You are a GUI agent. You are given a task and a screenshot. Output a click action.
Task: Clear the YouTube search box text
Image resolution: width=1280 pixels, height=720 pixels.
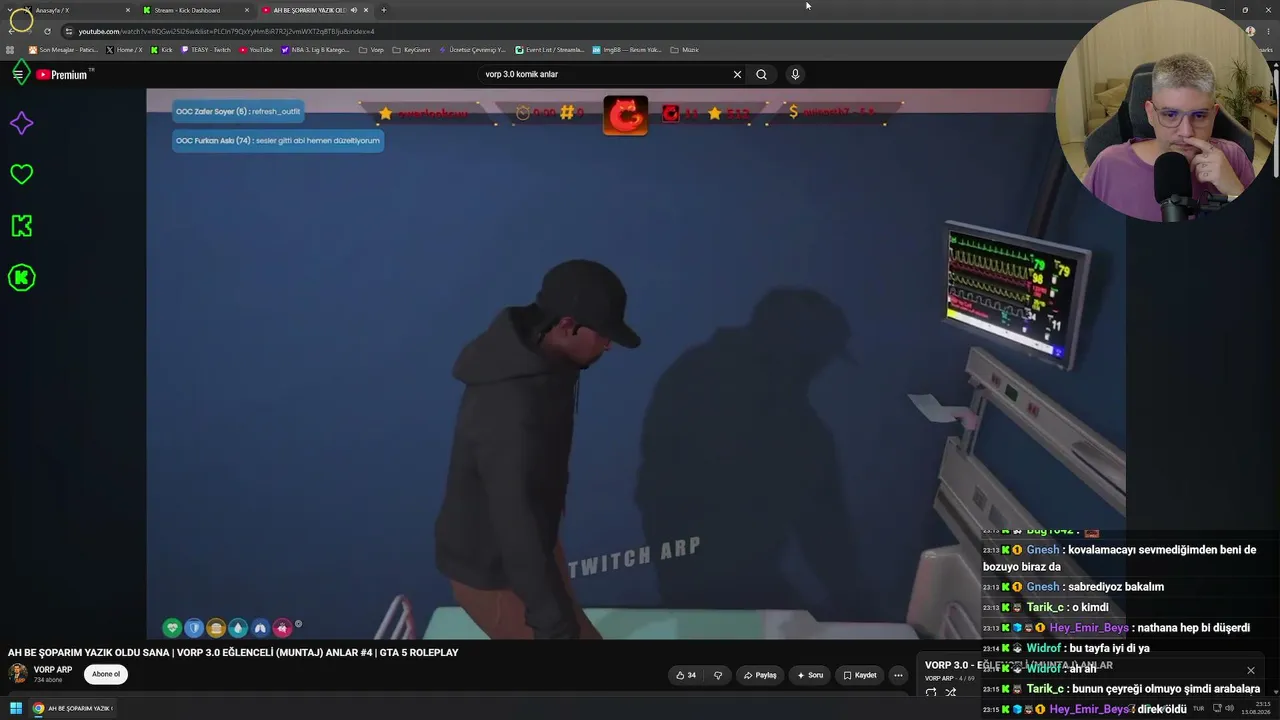(x=737, y=74)
